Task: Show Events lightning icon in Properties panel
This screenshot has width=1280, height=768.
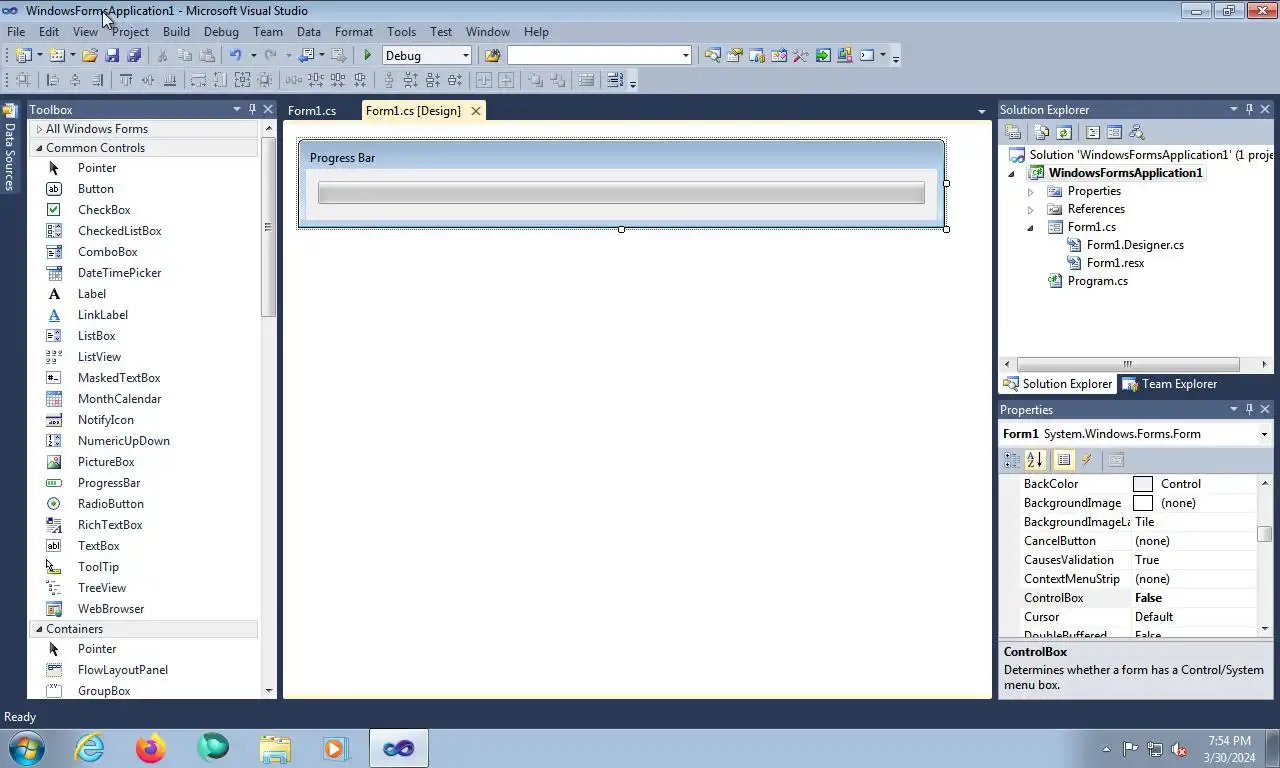Action: tap(1087, 460)
